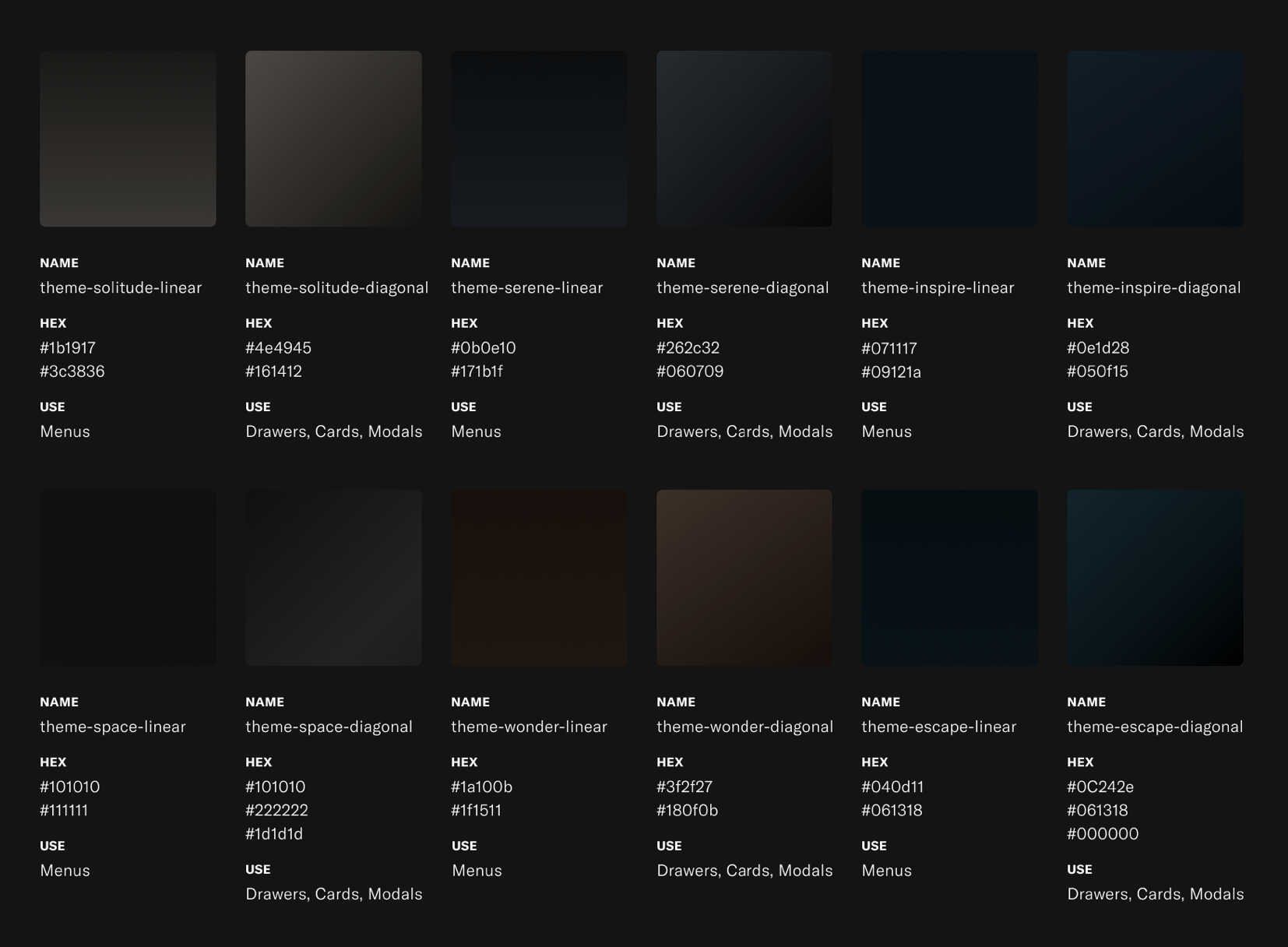
Task: Choose the theme-wonder-linear gradient swatch
Action: 539,578
